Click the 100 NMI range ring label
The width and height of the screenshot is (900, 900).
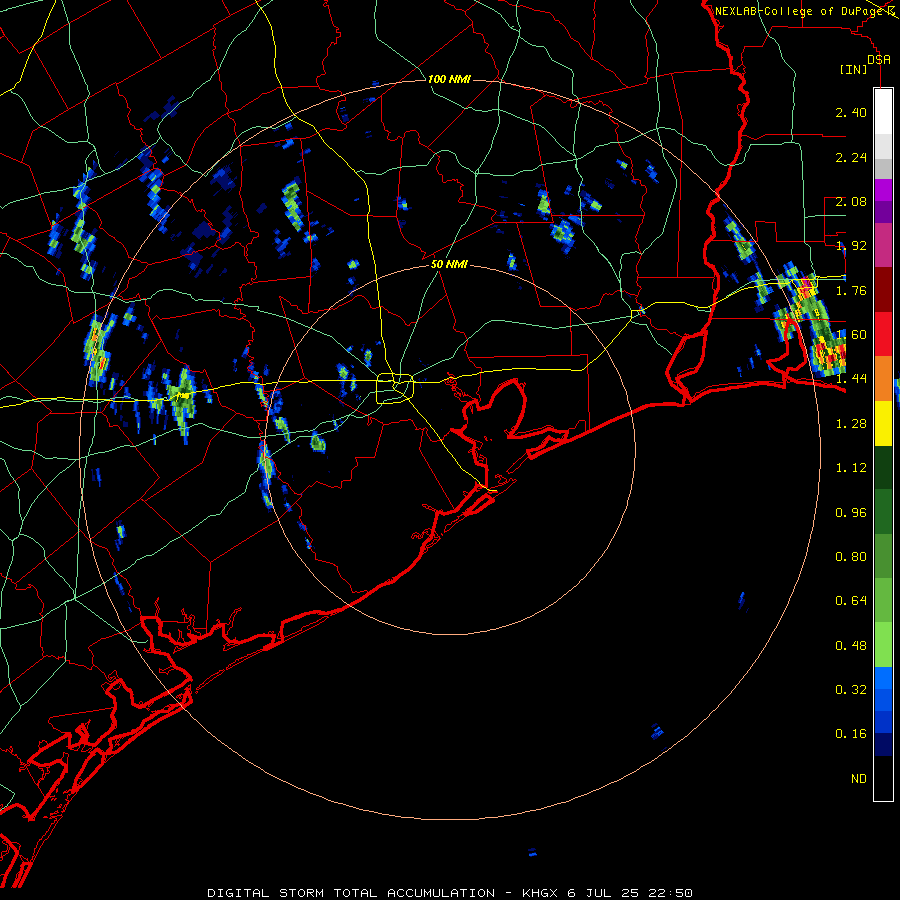click(449, 79)
